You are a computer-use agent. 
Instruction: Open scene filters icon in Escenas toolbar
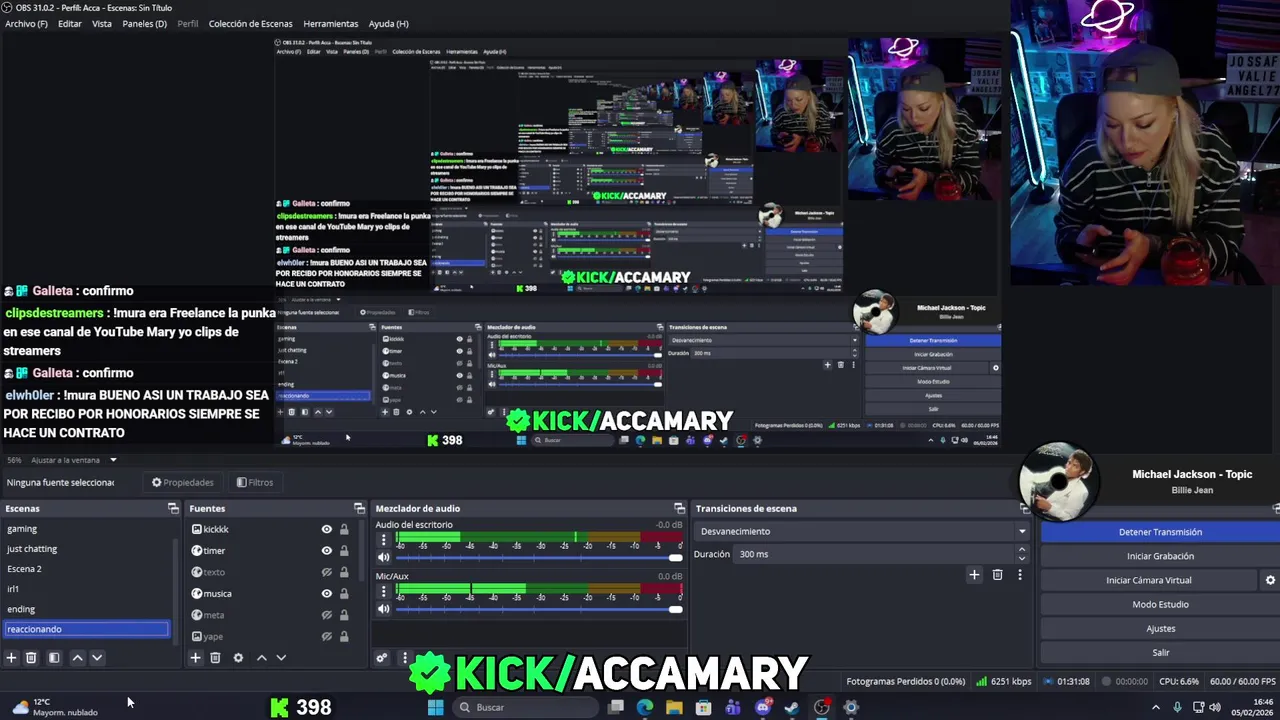click(54, 658)
